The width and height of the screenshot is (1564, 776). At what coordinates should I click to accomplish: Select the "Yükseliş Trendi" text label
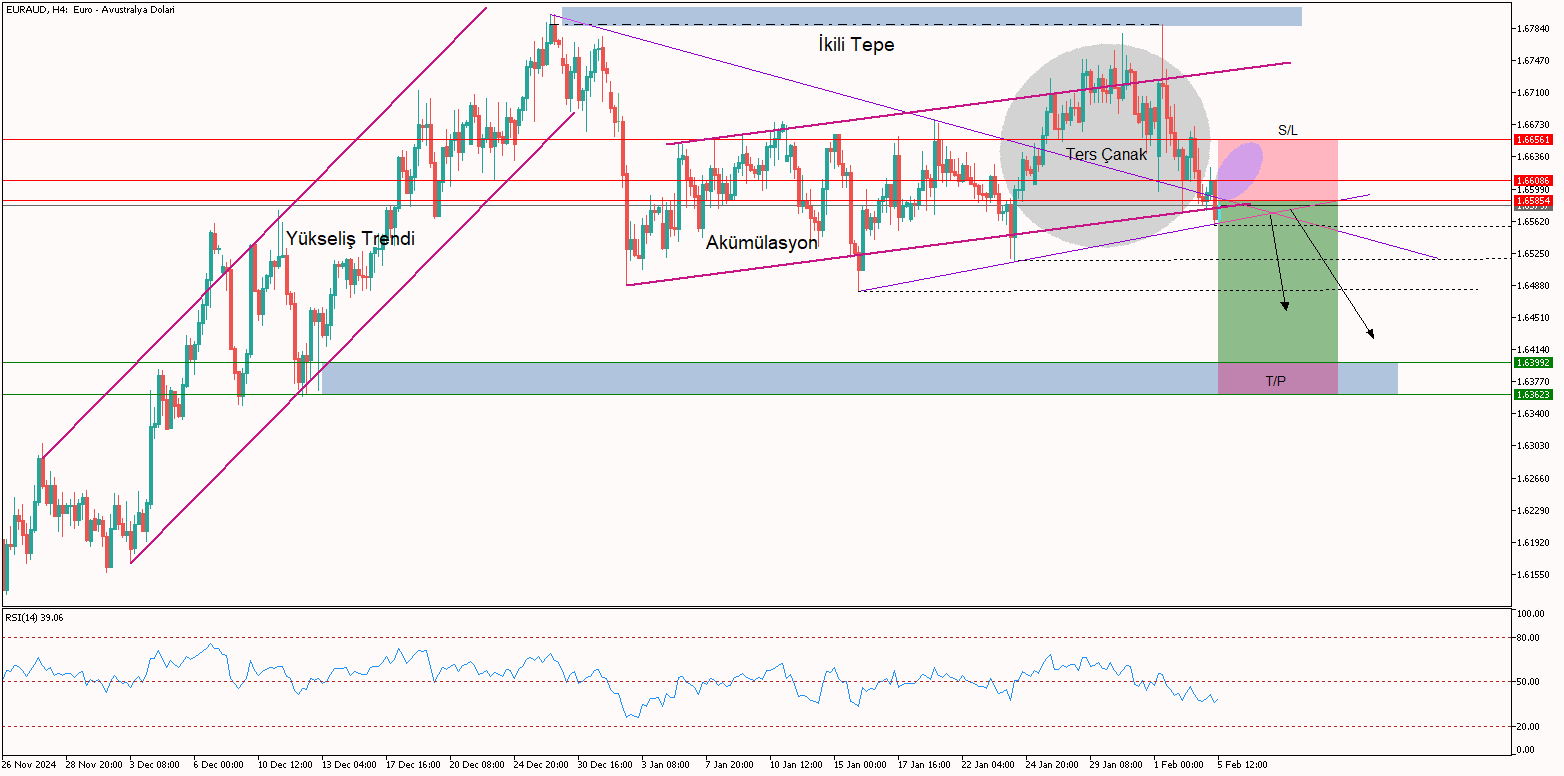point(350,238)
